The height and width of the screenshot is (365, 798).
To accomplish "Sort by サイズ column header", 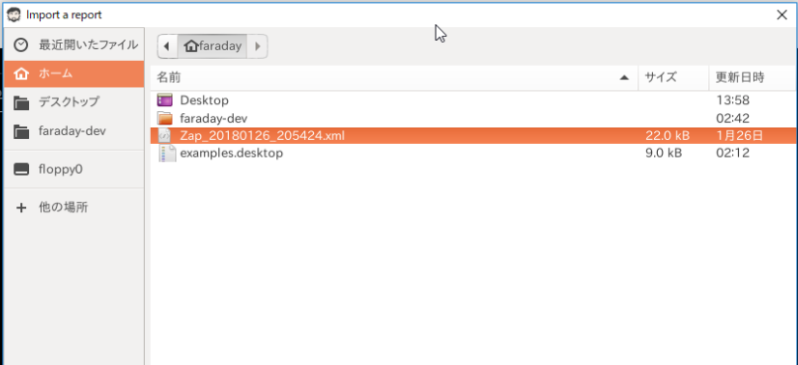I will click(674, 77).
